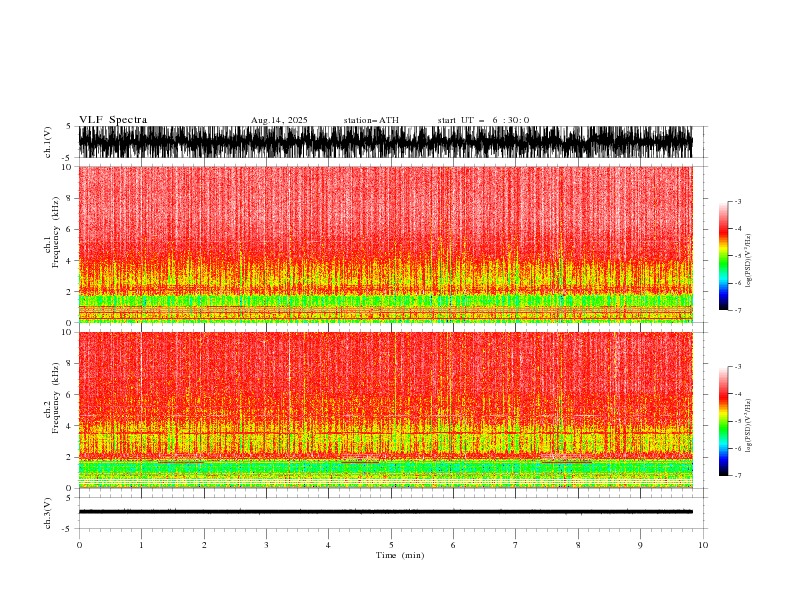Click the ch.2 frequency tick "2"
Viewport: 792px width, 612px height.
(69, 457)
